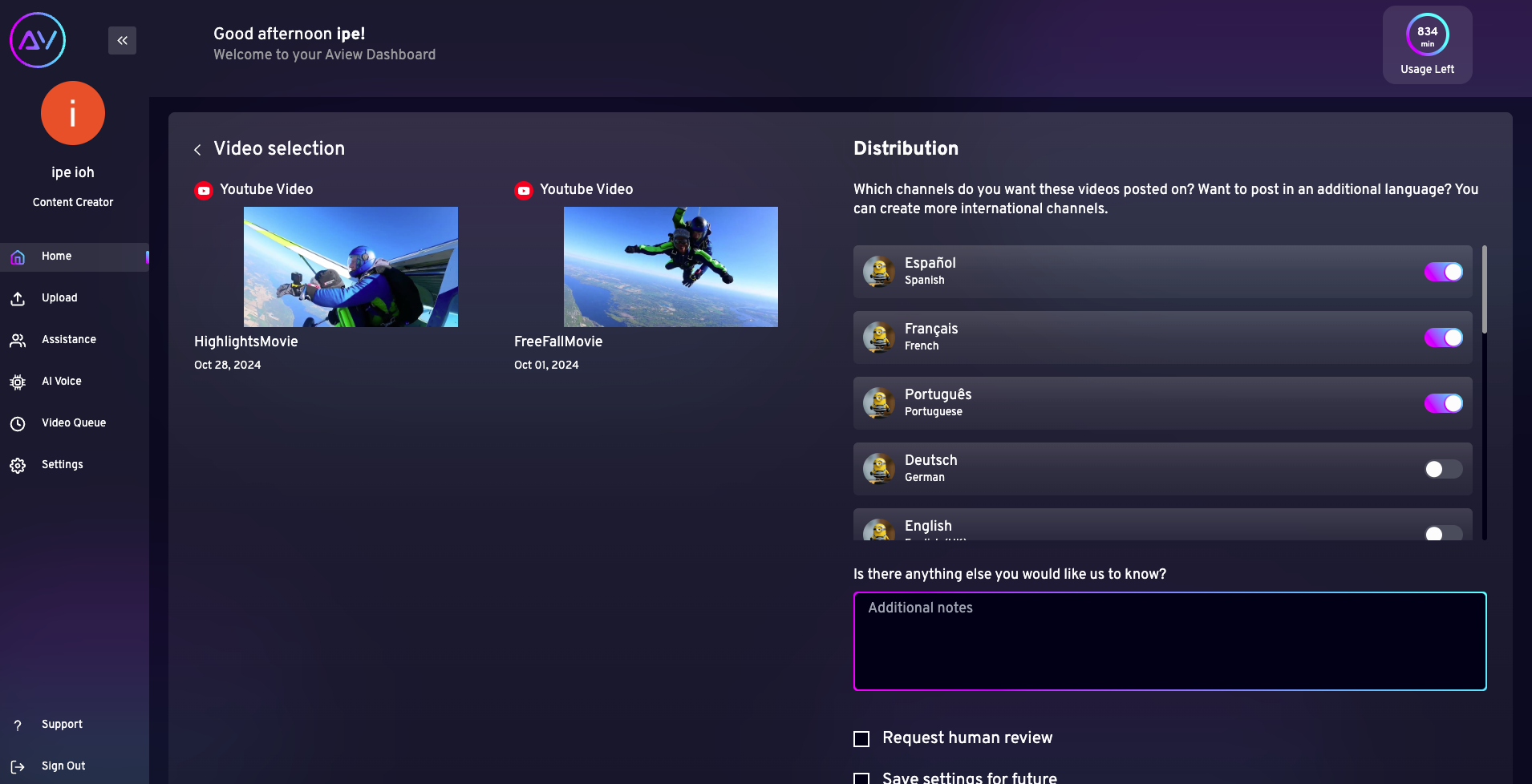
Task: Click the Español channel avatar
Action: pos(879,272)
